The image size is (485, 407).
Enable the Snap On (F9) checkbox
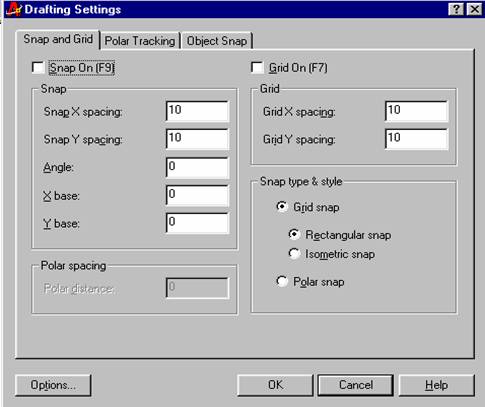click(x=38, y=68)
